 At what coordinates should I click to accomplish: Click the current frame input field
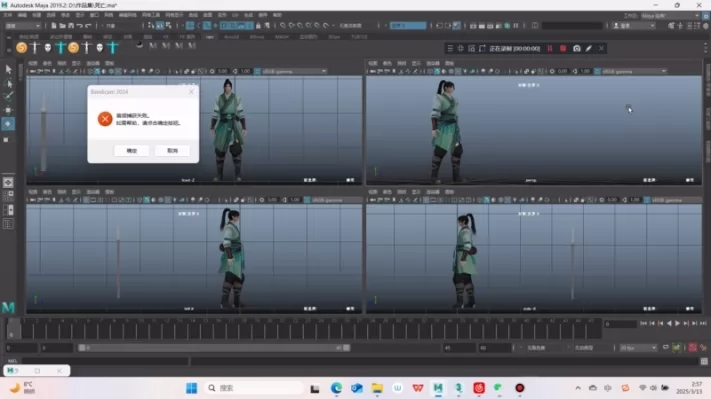[620, 324]
